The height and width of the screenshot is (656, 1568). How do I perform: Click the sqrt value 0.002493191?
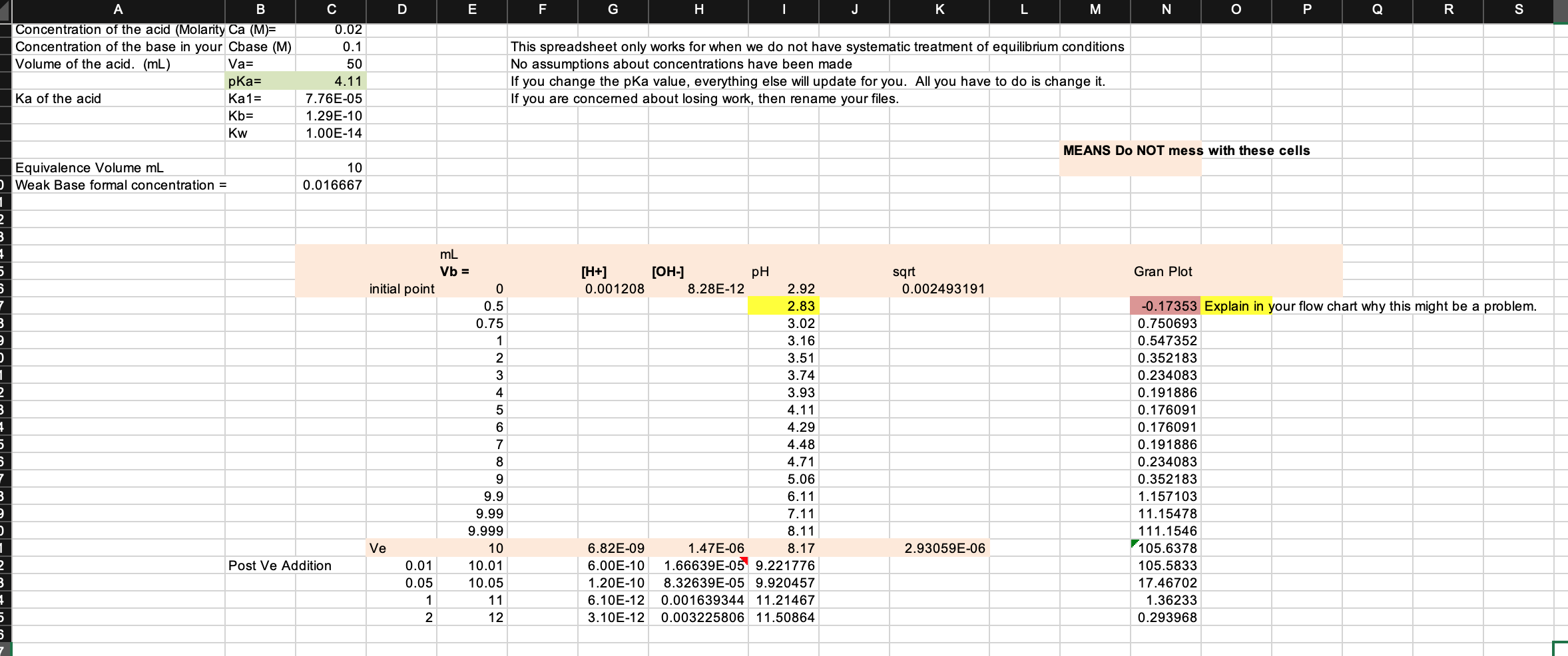[939, 289]
